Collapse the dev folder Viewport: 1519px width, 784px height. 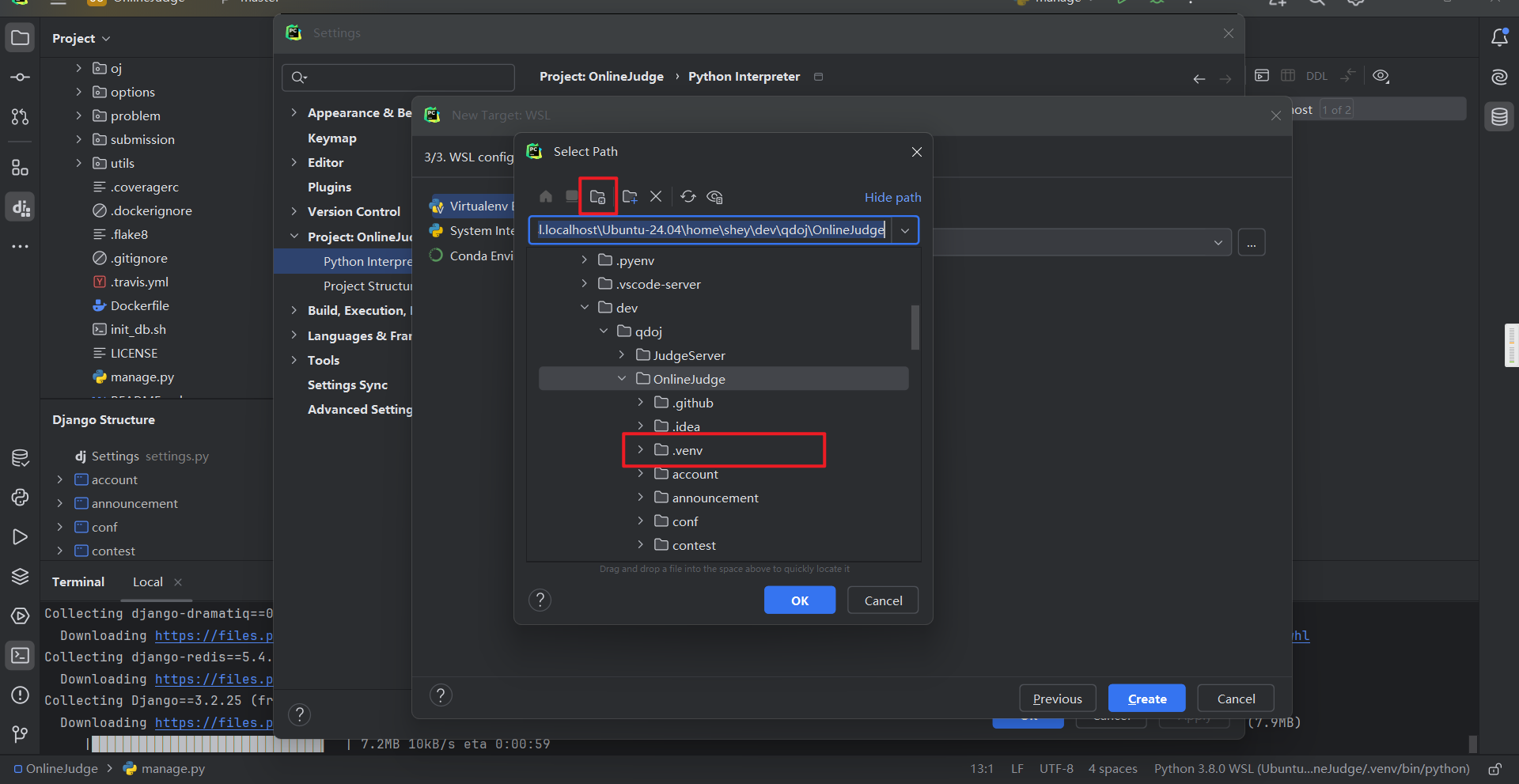(585, 308)
